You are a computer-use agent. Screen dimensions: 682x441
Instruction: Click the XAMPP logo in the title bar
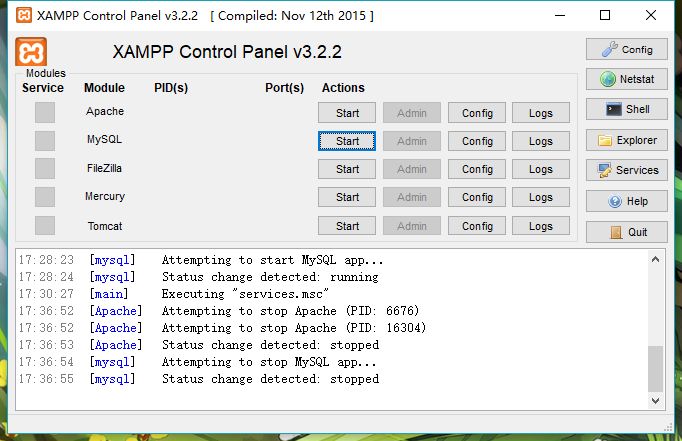pos(24,15)
